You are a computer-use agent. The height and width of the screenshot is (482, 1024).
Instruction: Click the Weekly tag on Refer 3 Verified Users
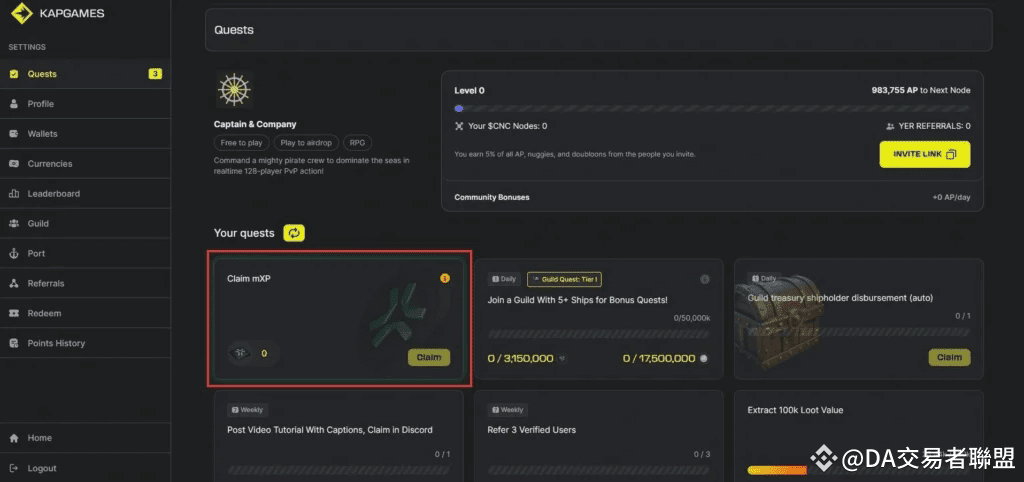[x=508, y=410]
